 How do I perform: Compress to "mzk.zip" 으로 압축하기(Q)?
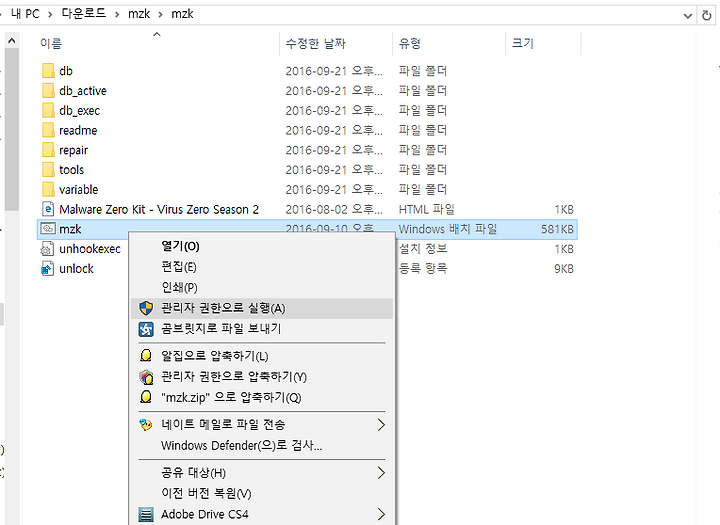pyautogui.click(x=262, y=397)
